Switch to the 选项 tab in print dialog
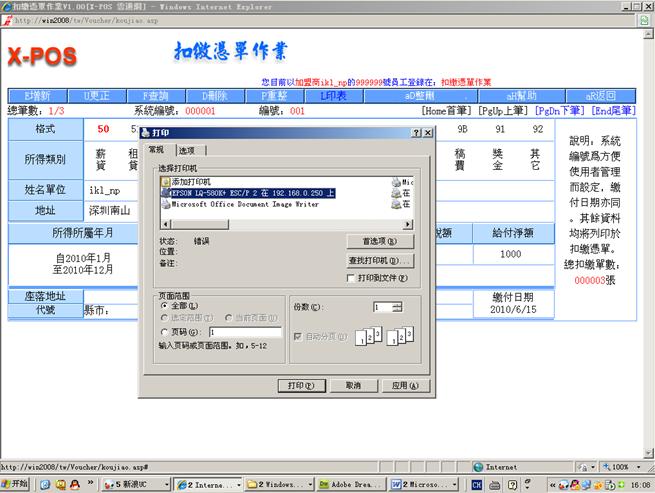This screenshot has width=655, height=493. click(187, 149)
